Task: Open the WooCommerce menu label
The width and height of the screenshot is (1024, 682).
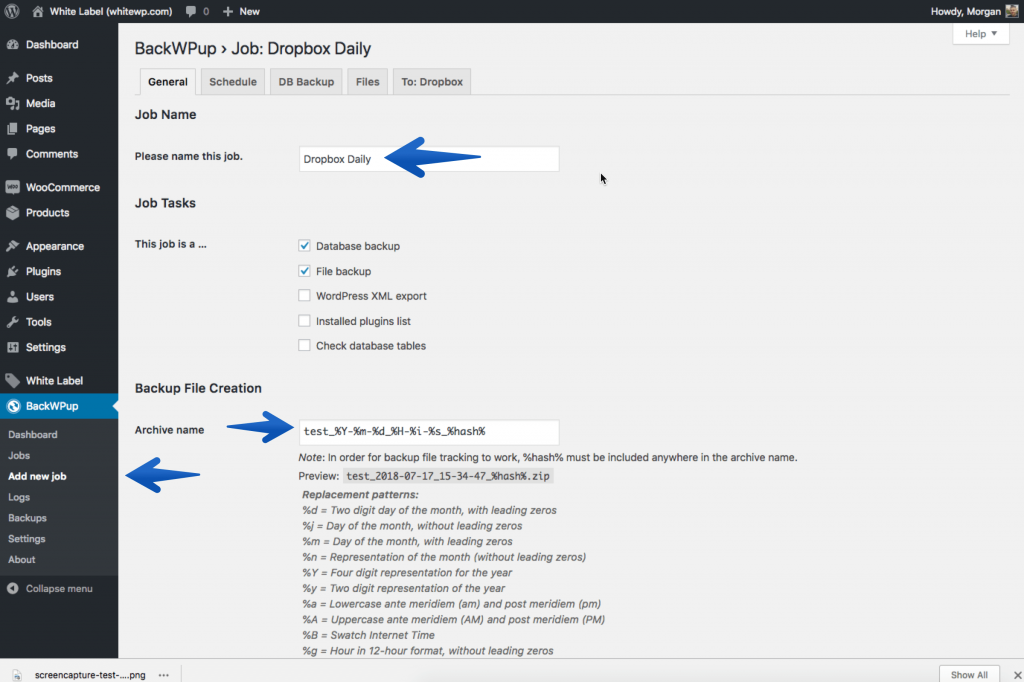Action: [x=63, y=187]
